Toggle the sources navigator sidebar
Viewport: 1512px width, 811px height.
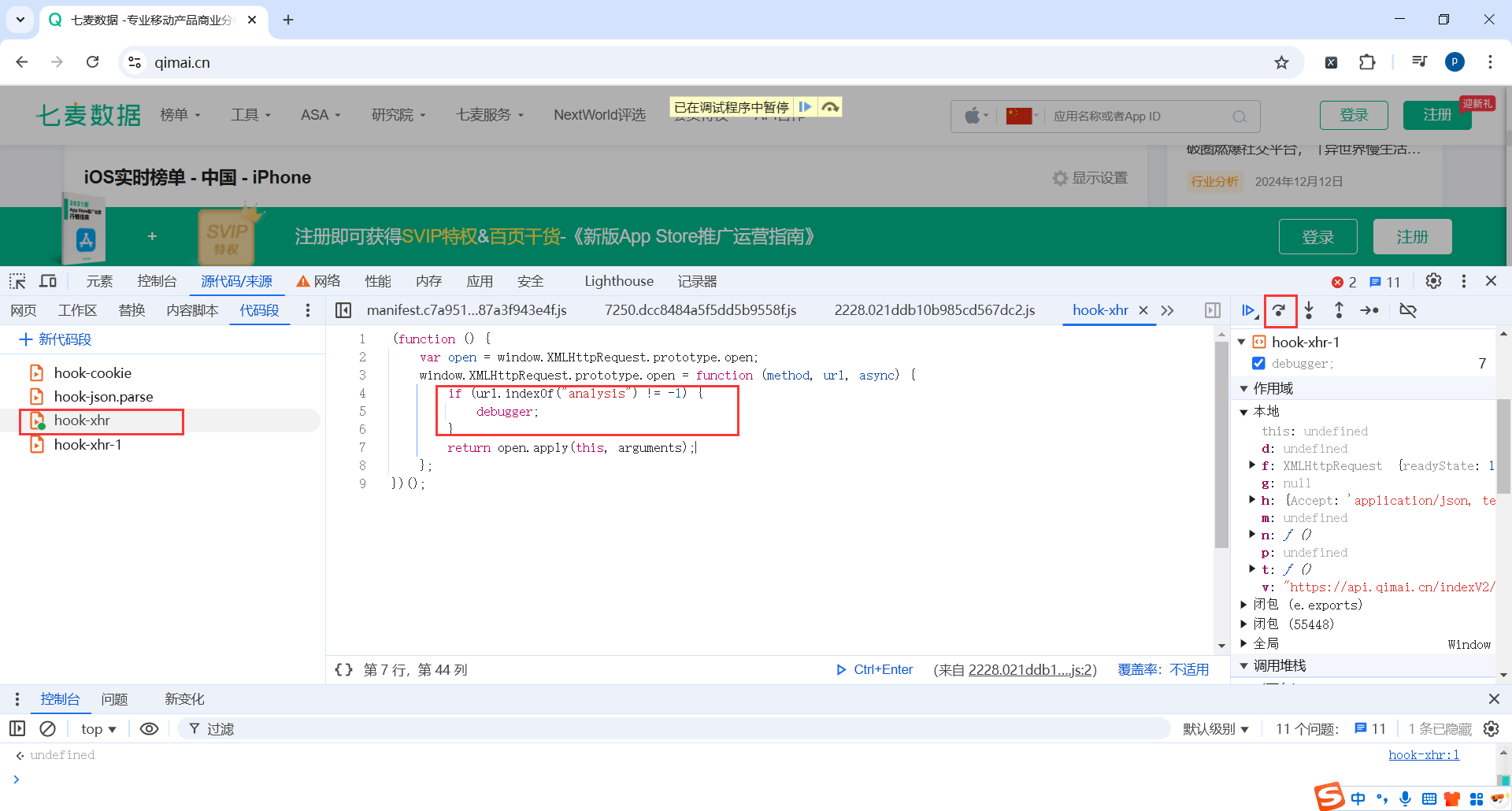pos(343,310)
